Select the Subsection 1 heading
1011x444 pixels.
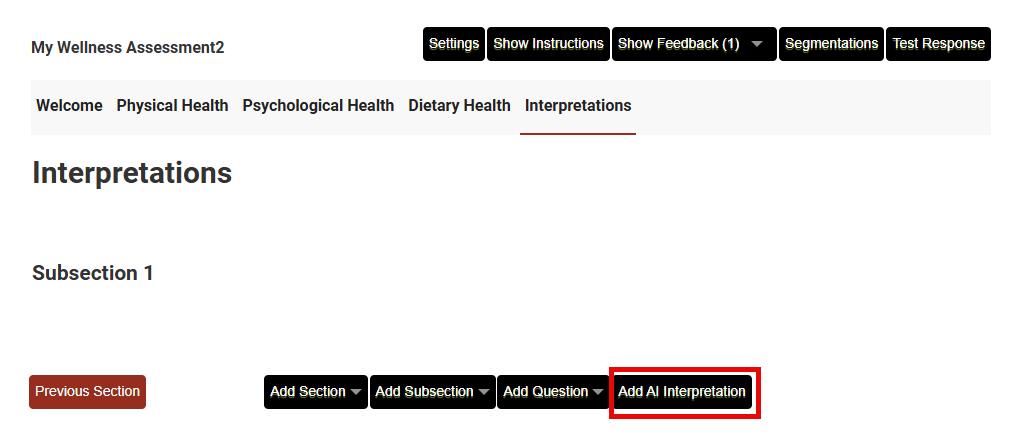point(93,273)
